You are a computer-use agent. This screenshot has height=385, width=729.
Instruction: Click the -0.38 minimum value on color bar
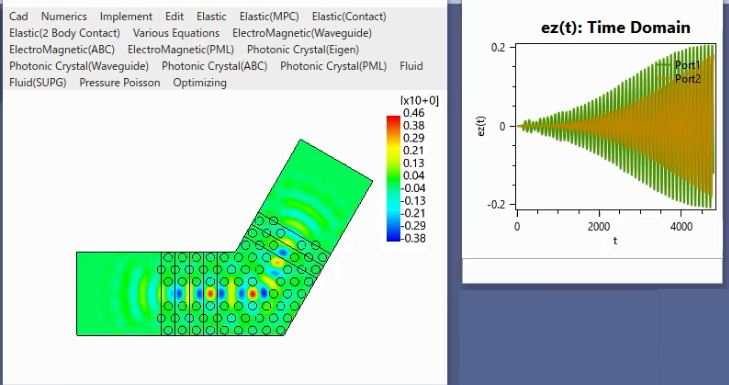pyautogui.click(x=412, y=239)
